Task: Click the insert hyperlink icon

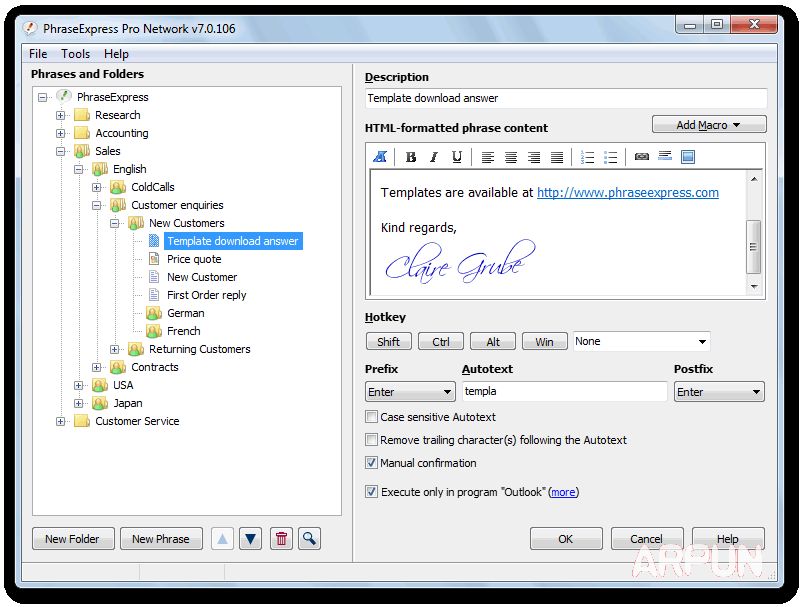Action: point(641,157)
